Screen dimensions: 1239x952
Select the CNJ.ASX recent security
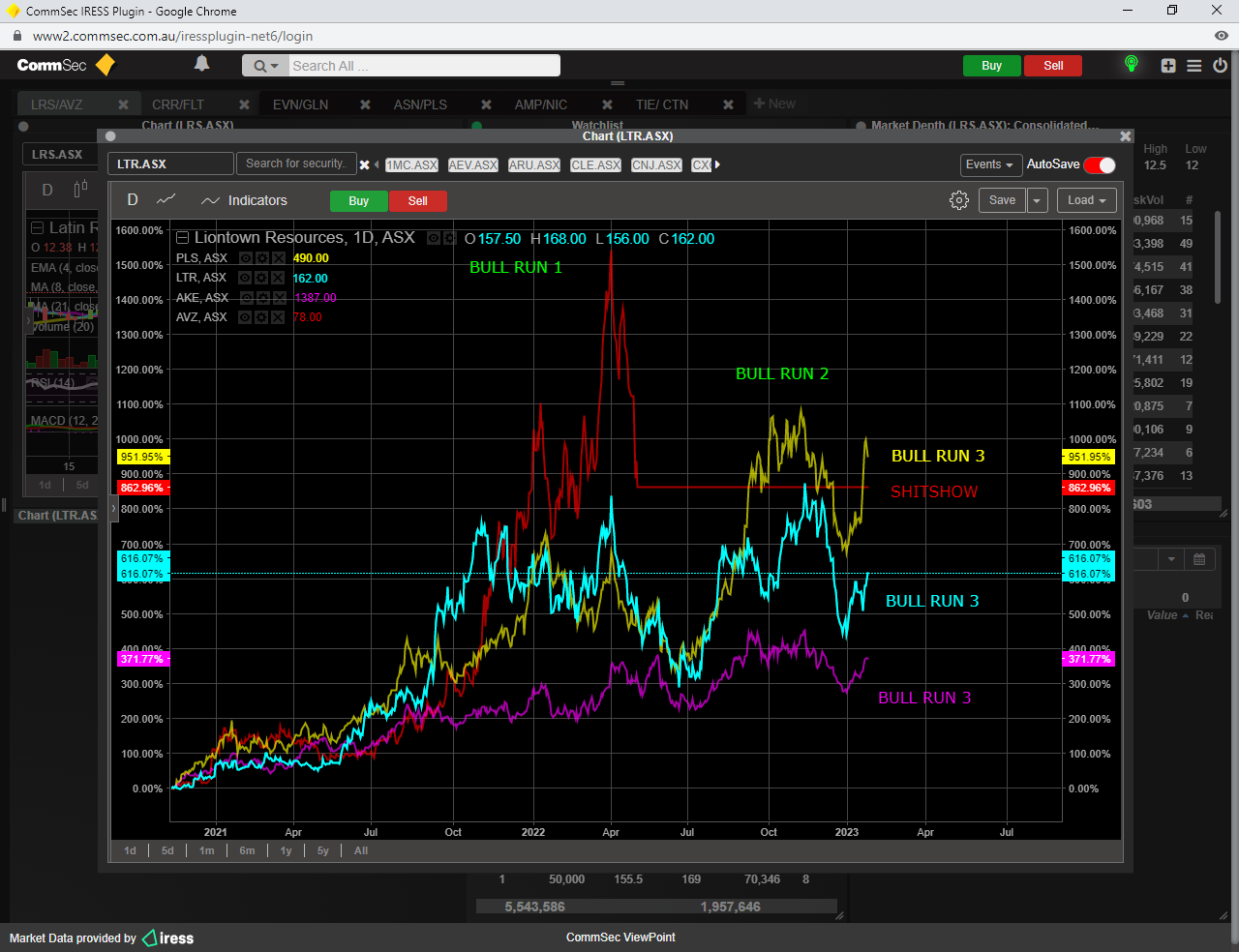click(x=656, y=165)
